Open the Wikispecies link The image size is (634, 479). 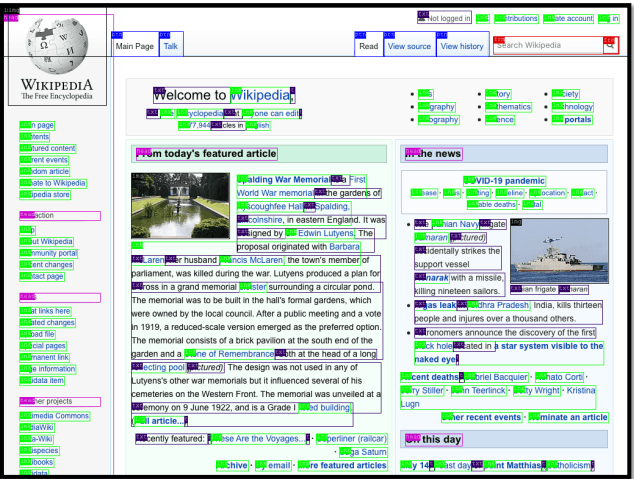tap(40, 450)
